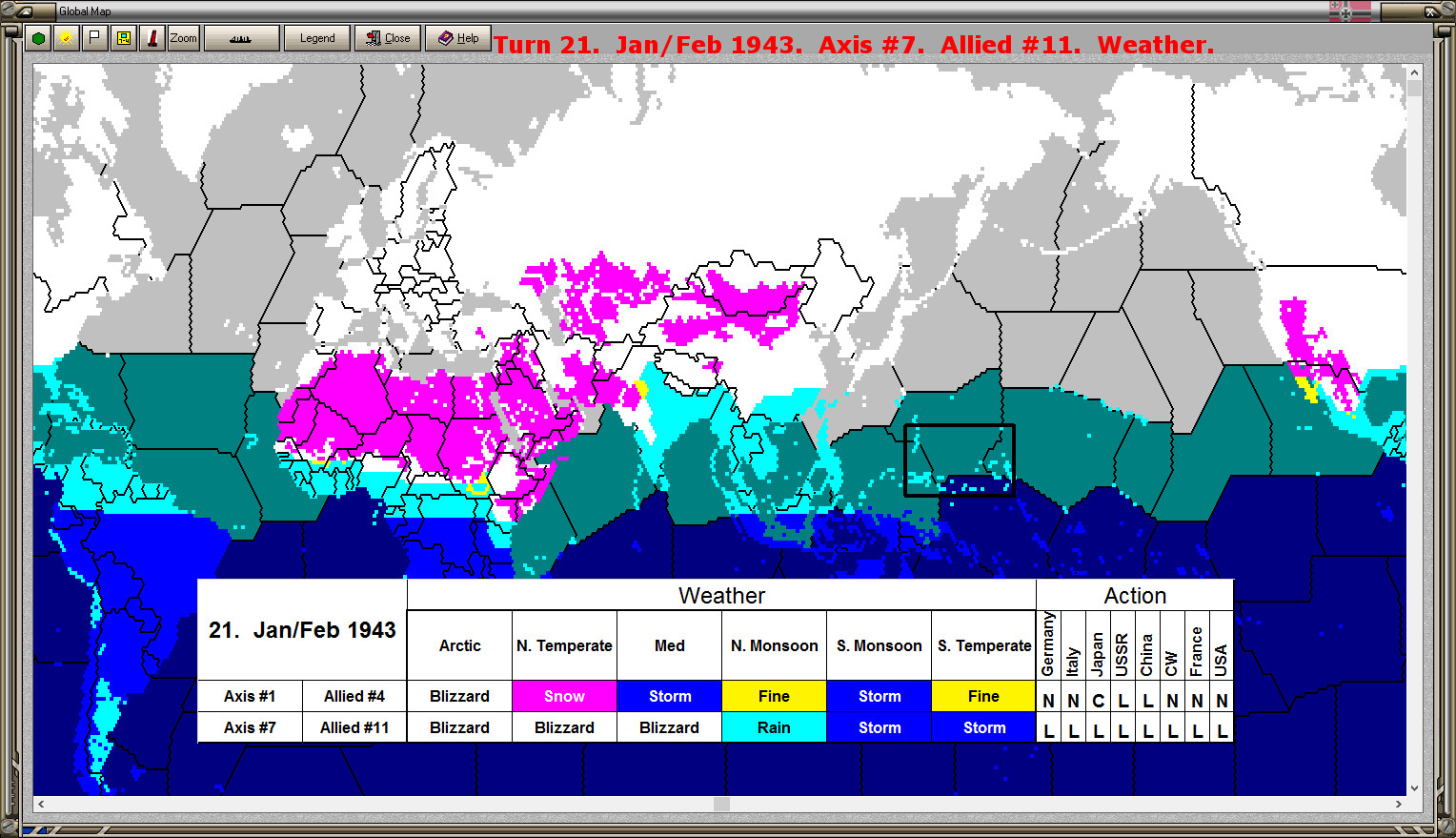The image size is (1456, 838).
Task: Click the 'Germany' action column label
Action: (x=1048, y=645)
